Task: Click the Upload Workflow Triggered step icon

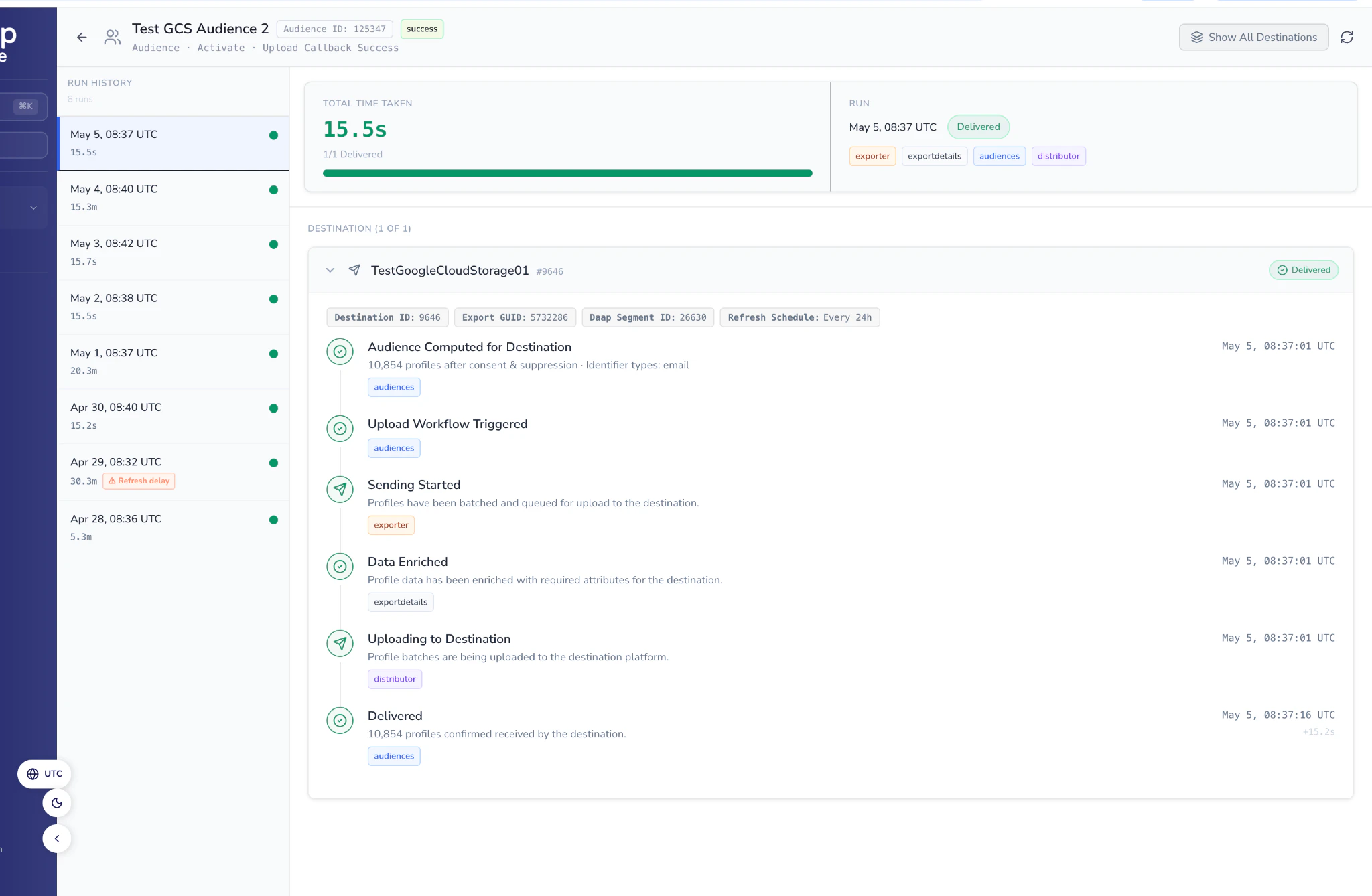Action: [x=340, y=429]
